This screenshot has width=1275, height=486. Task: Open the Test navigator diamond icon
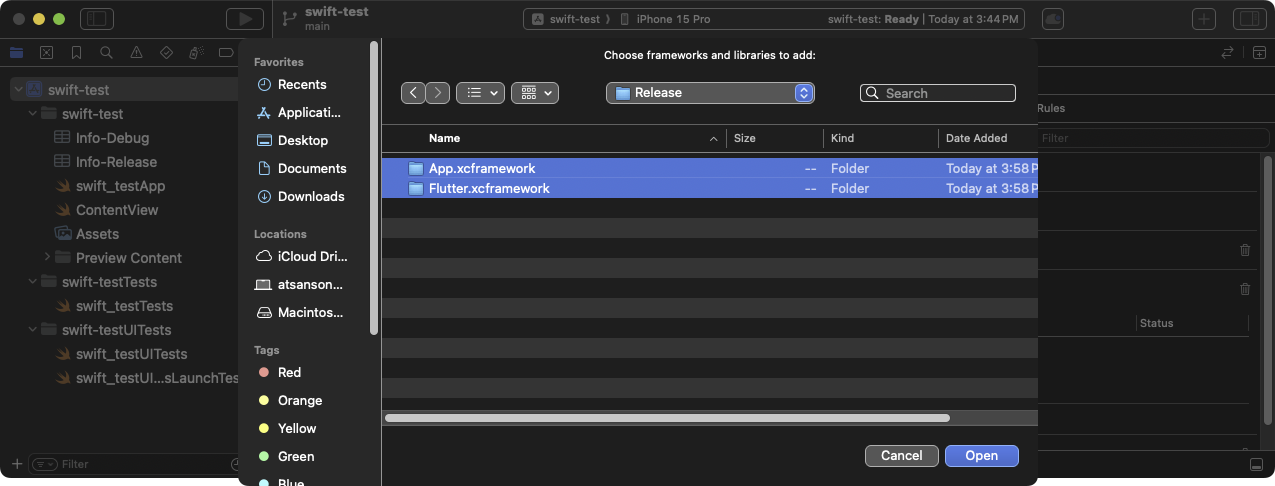coord(166,52)
